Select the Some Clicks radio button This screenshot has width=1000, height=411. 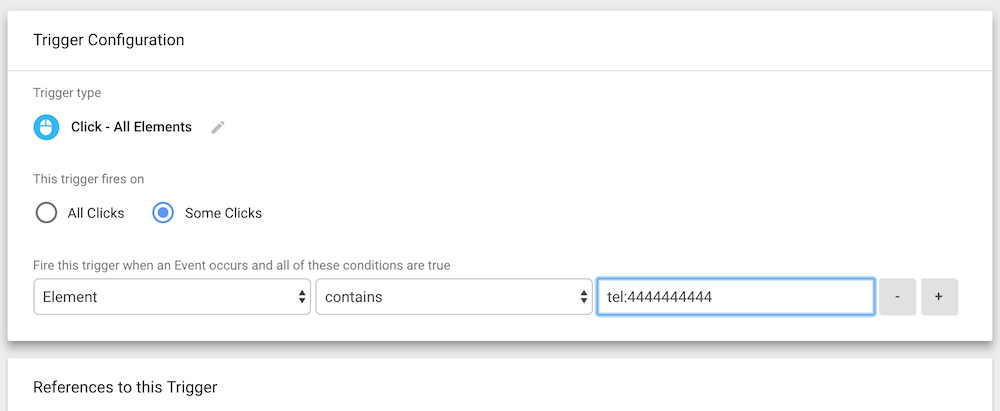click(x=163, y=213)
